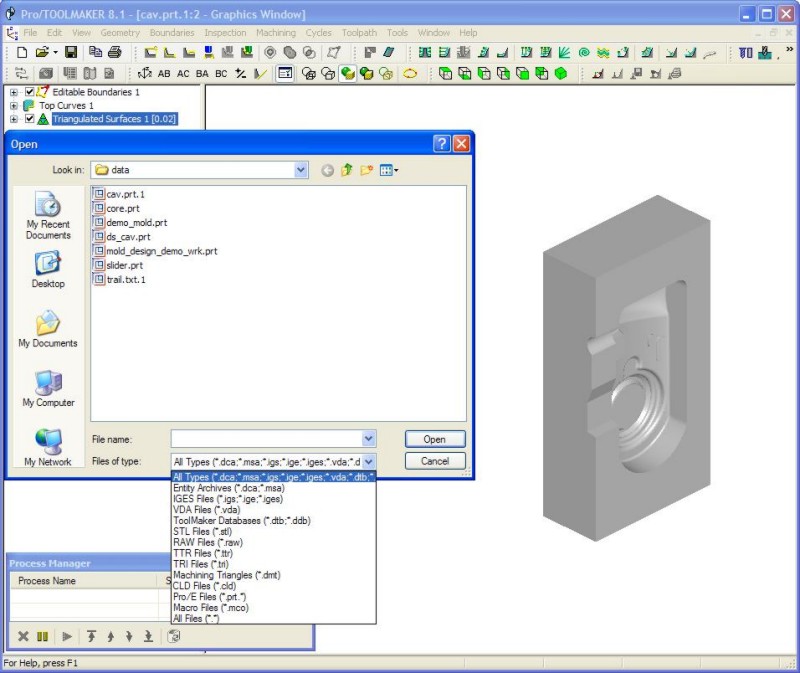Open the Help menu
This screenshot has width=800, height=673.
click(x=468, y=33)
